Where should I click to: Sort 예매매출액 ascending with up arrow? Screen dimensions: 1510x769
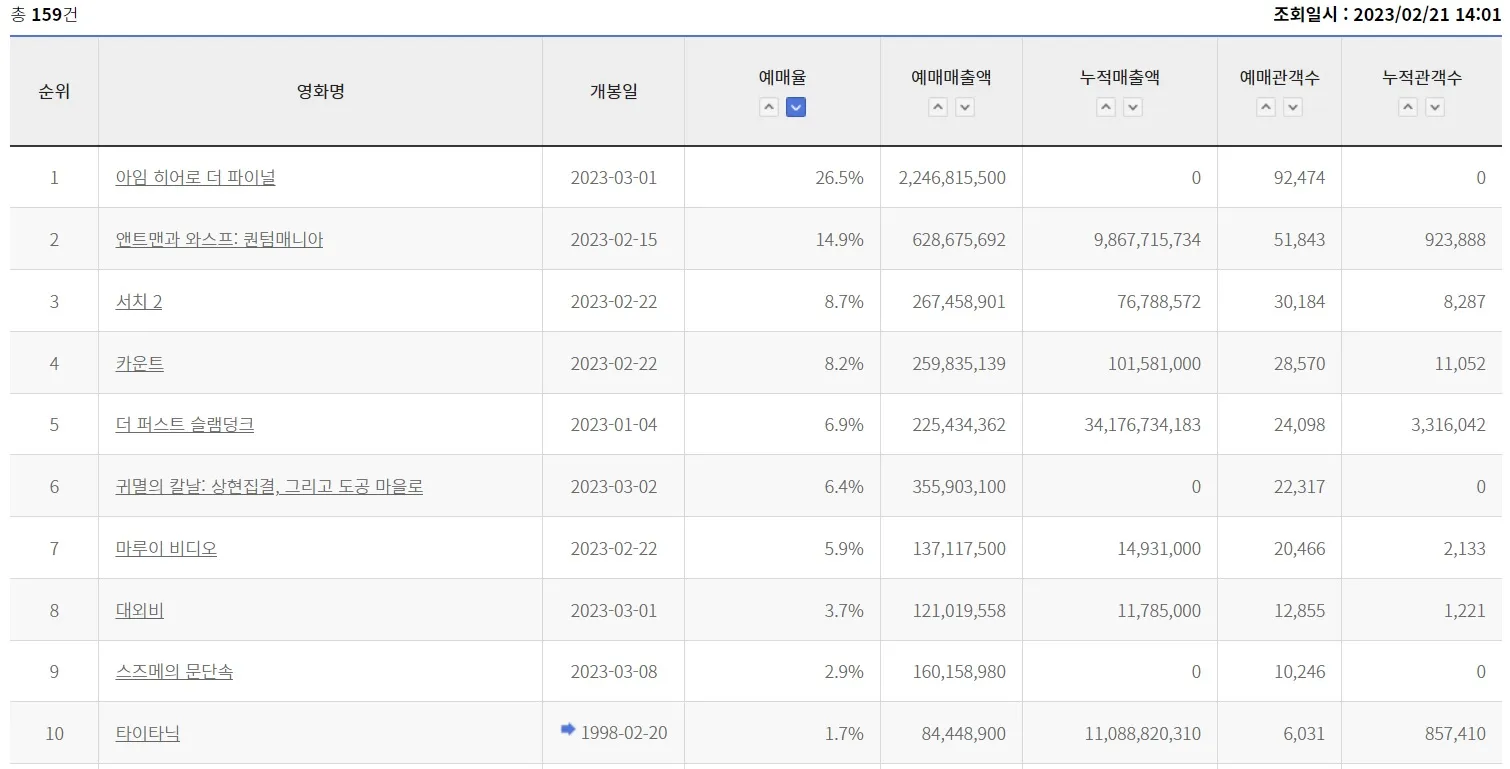(x=937, y=107)
